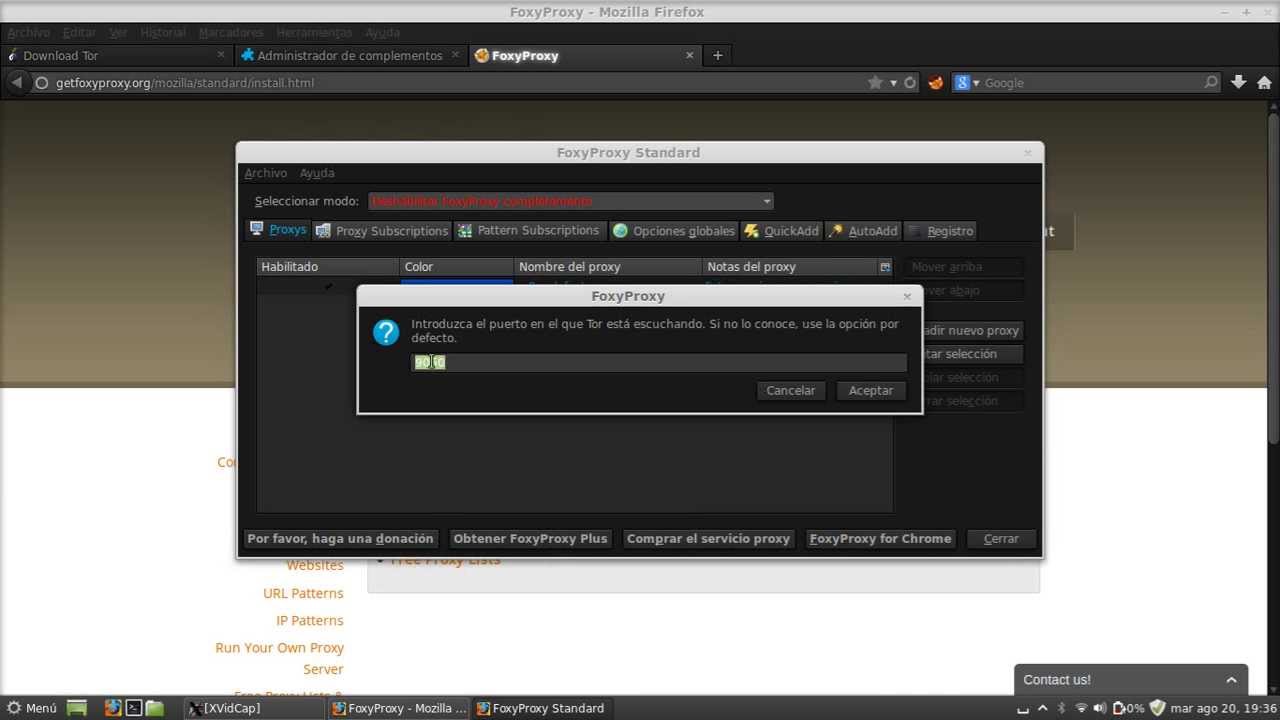This screenshot has width=1280, height=720.
Task: Click the getfoxyproxy.org URL address bar
Action: point(450,83)
